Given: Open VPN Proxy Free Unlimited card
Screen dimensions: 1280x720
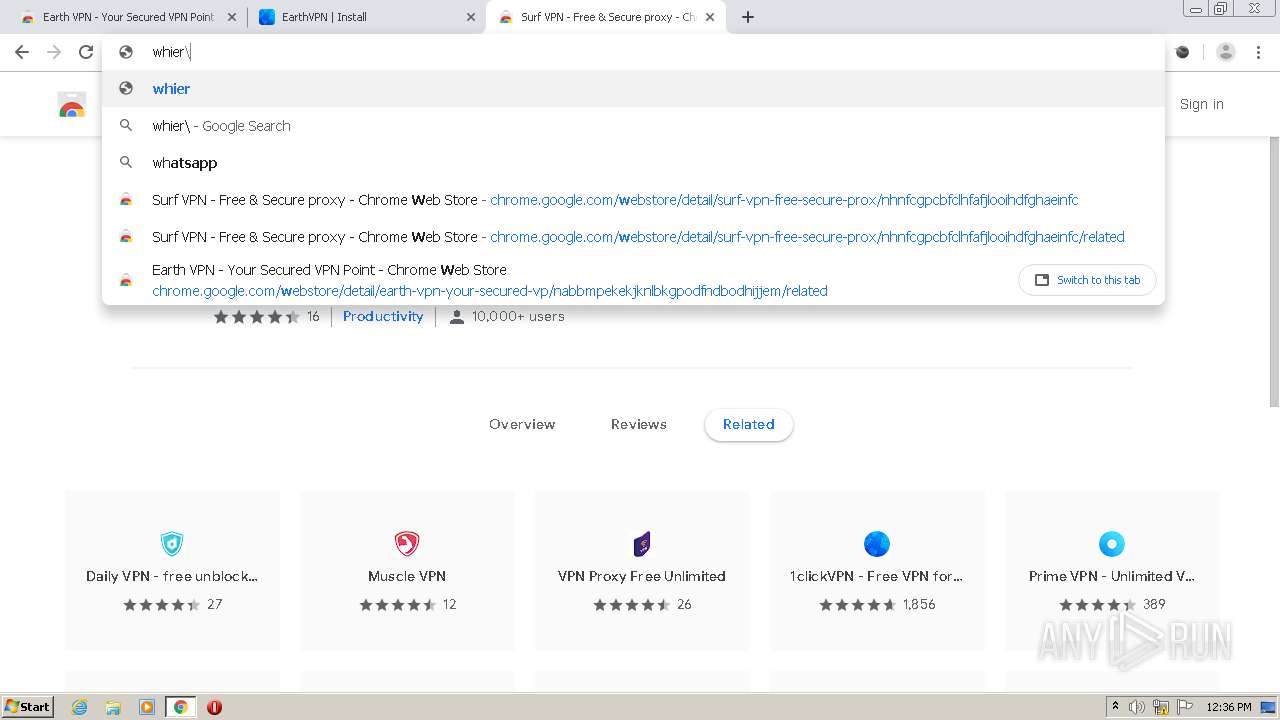Looking at the screenshot, I should point(642,570).
